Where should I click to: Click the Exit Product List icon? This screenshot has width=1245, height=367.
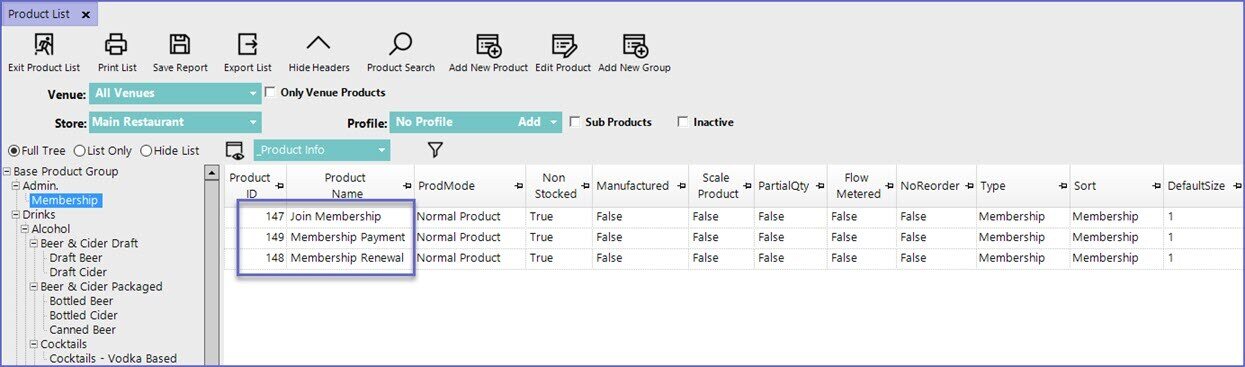(44, 45)
